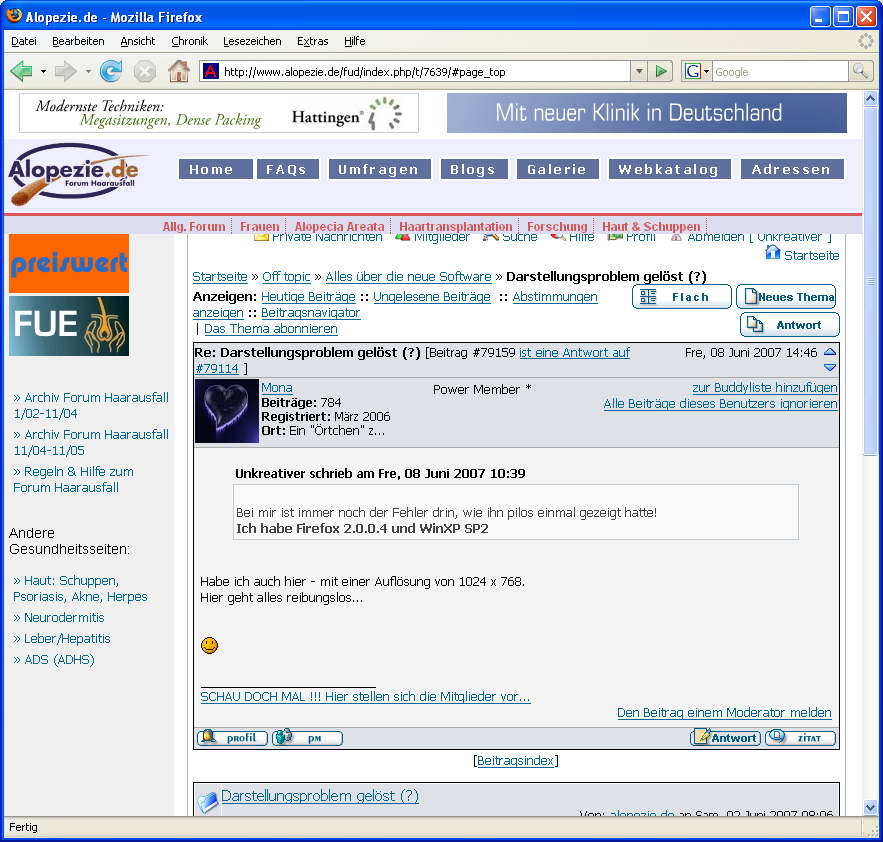
Task: Click the blue up arrow beside post date
Action: (830, 352)
